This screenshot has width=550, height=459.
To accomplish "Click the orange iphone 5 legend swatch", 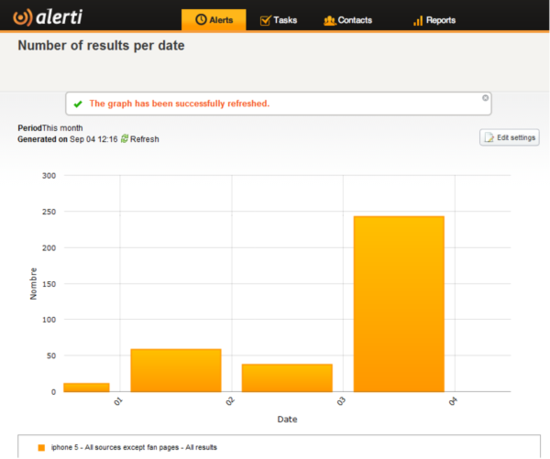I will click(41, 448).
